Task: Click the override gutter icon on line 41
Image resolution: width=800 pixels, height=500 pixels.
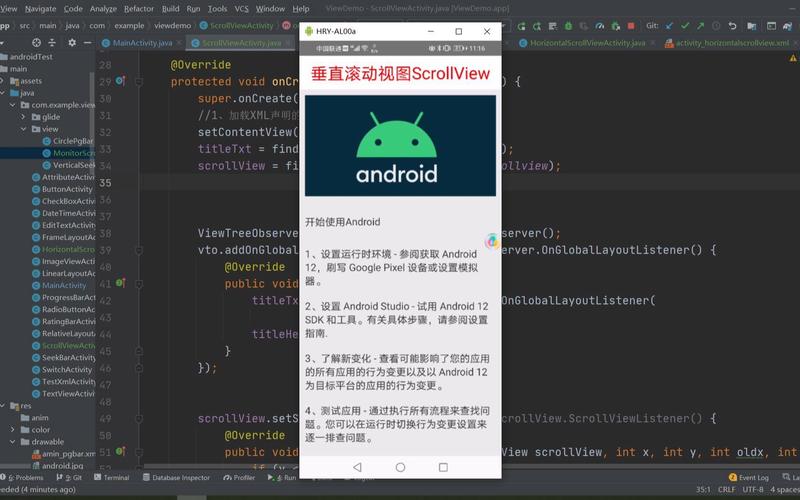Action: pyautogui.click(x=120, y=283)
